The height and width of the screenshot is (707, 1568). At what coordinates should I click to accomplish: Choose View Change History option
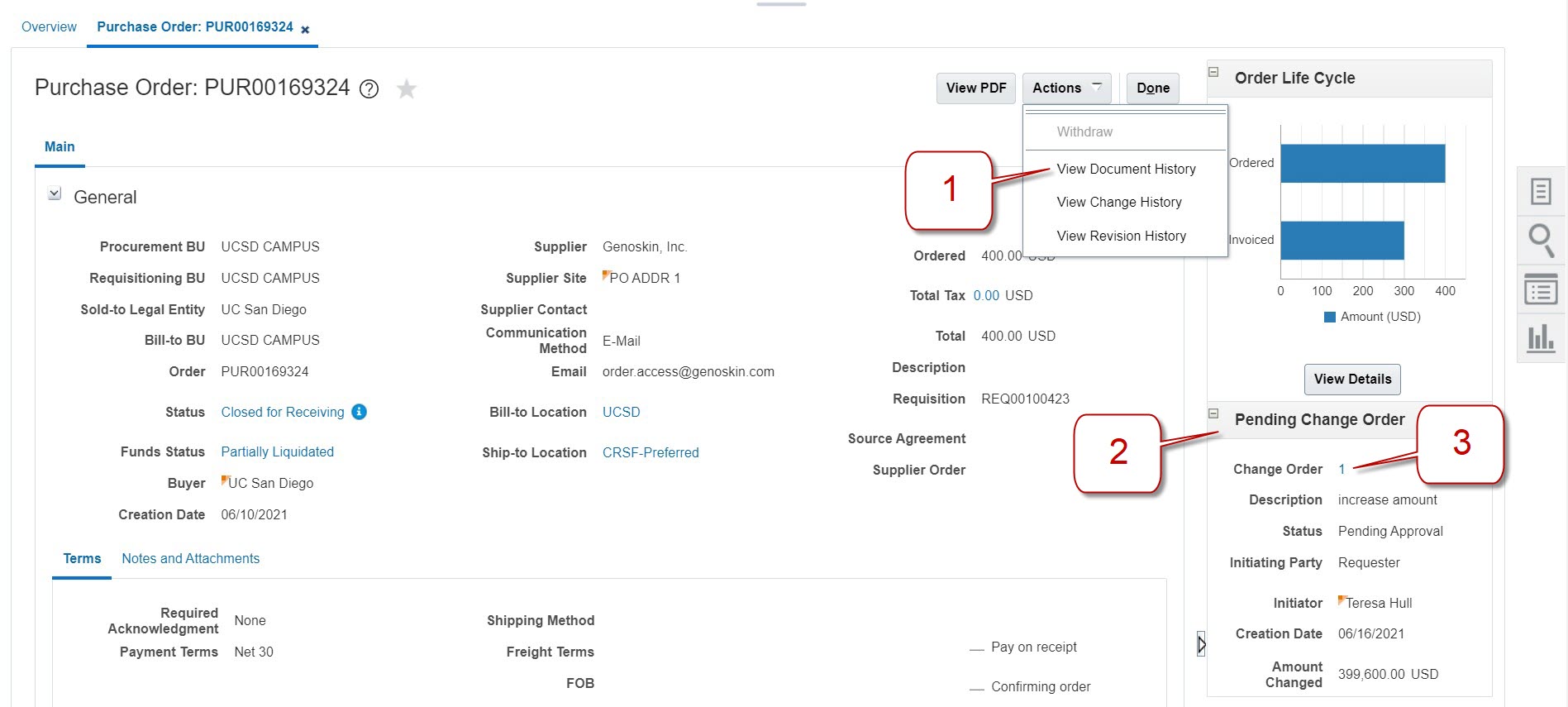click(1118, 202)
